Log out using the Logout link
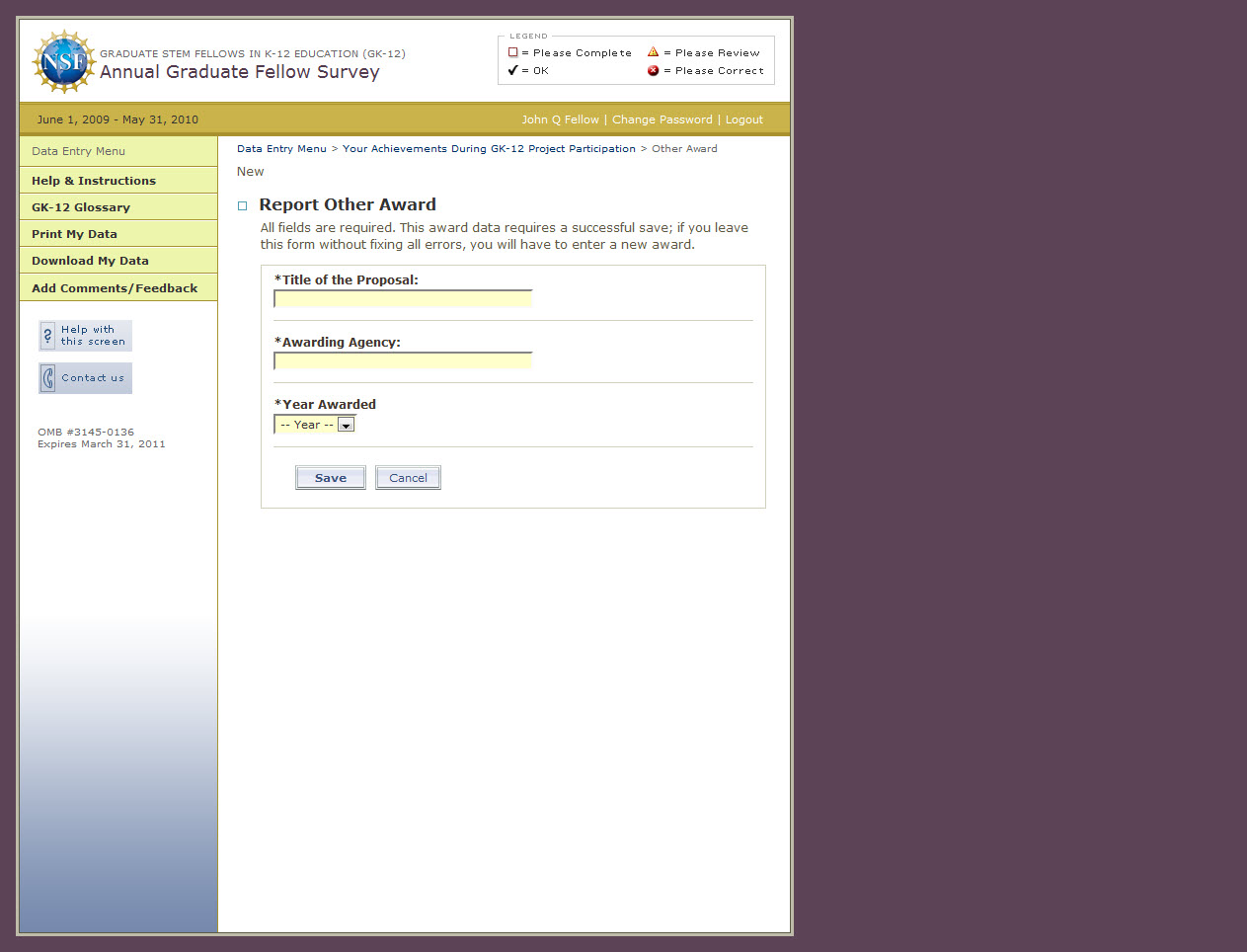 744,119
